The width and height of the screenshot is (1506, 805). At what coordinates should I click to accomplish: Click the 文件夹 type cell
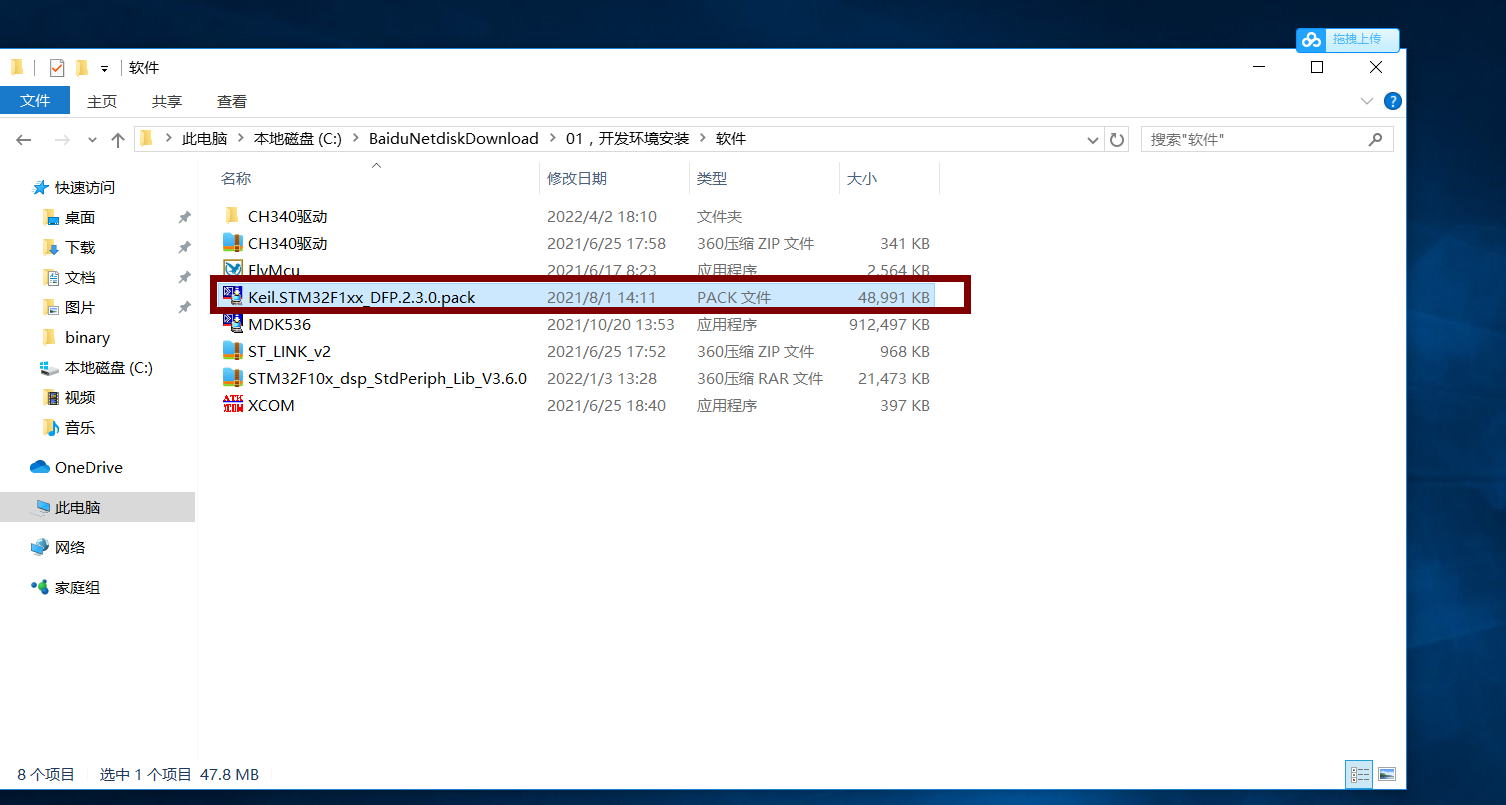719,216
